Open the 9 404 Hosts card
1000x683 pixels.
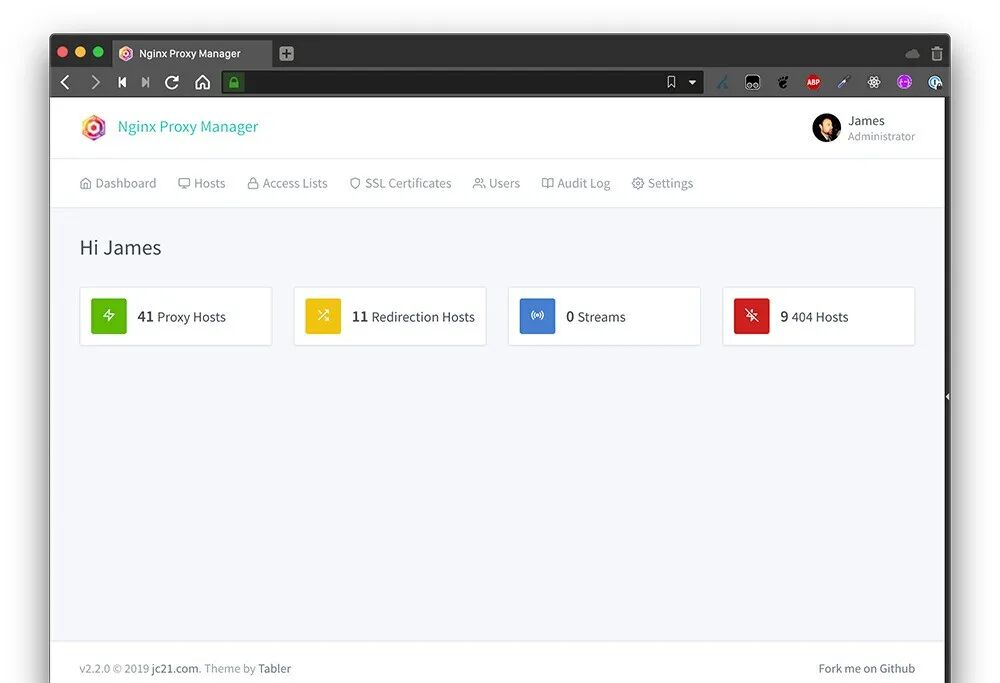pos(819,316)
